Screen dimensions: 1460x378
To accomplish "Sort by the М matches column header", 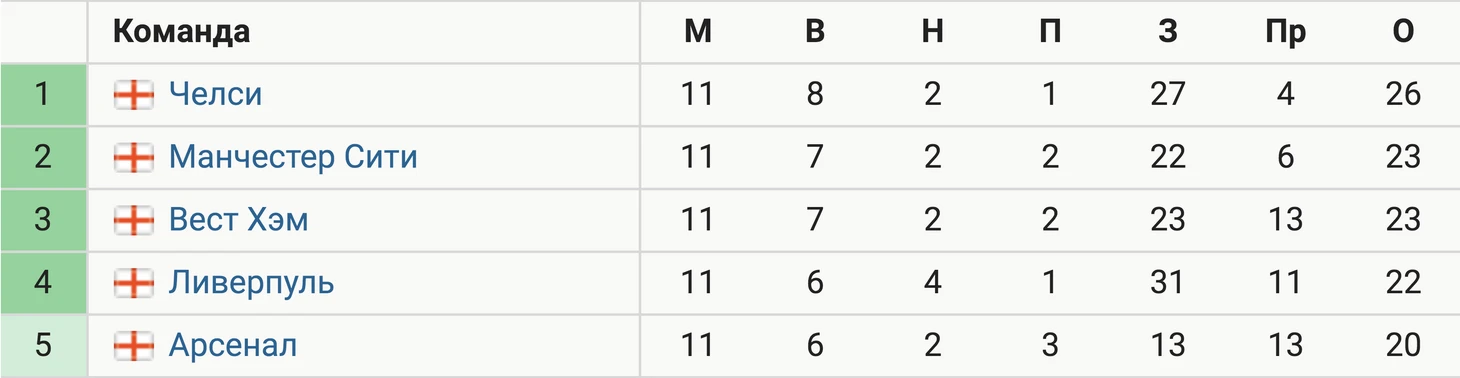I will pyautogui.click(x=698, y=32).
